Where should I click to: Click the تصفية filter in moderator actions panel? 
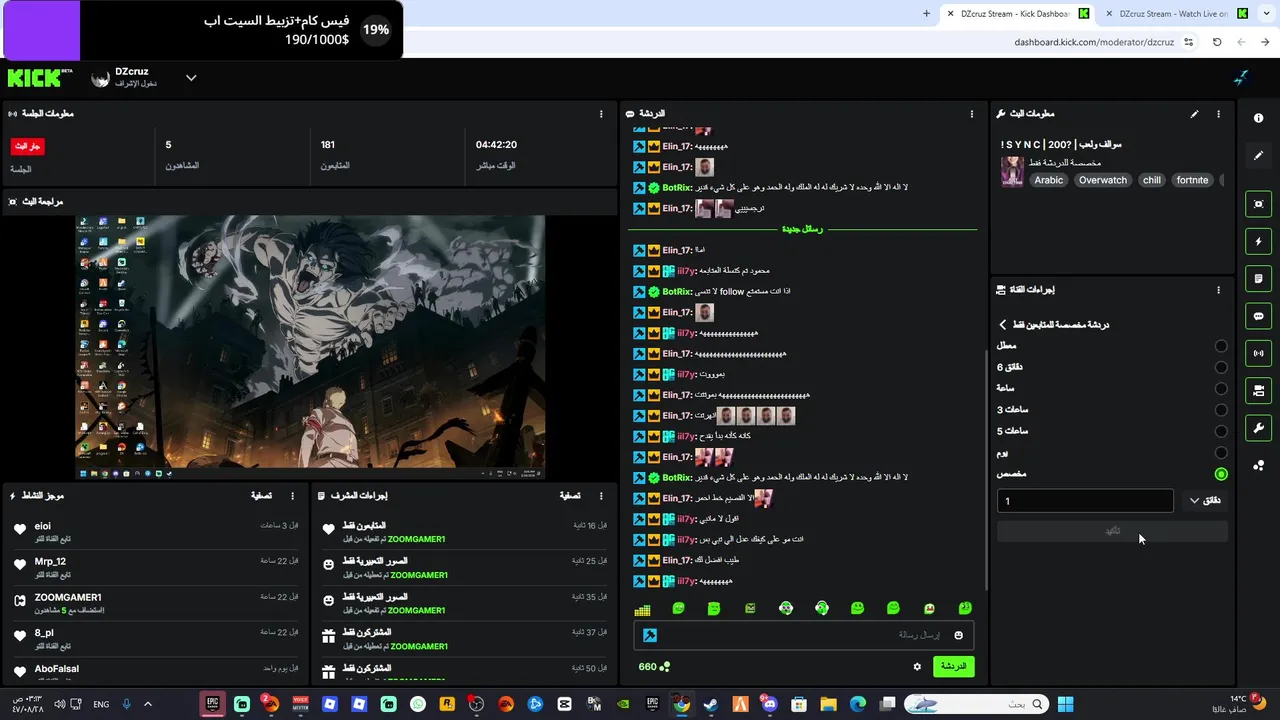pos(569,496)
